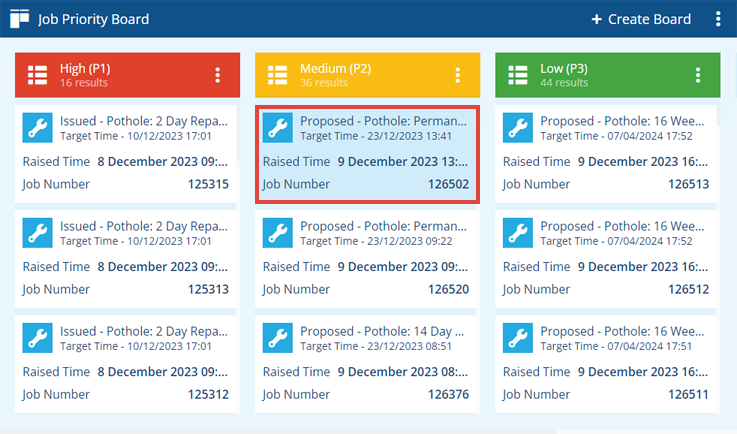The image size is (737, 434).
Task: Click Create Board button
Action: click(x=641, y=19)
